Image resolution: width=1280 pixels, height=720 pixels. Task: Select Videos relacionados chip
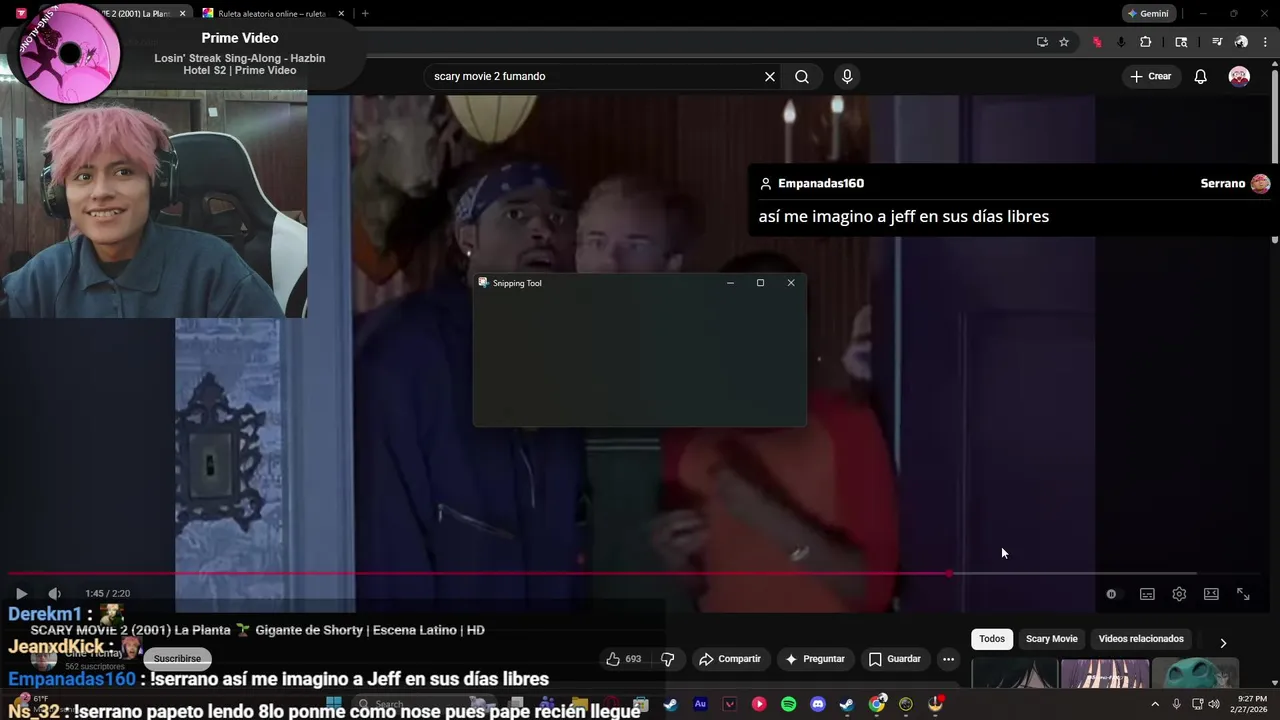click(1141, 639)
